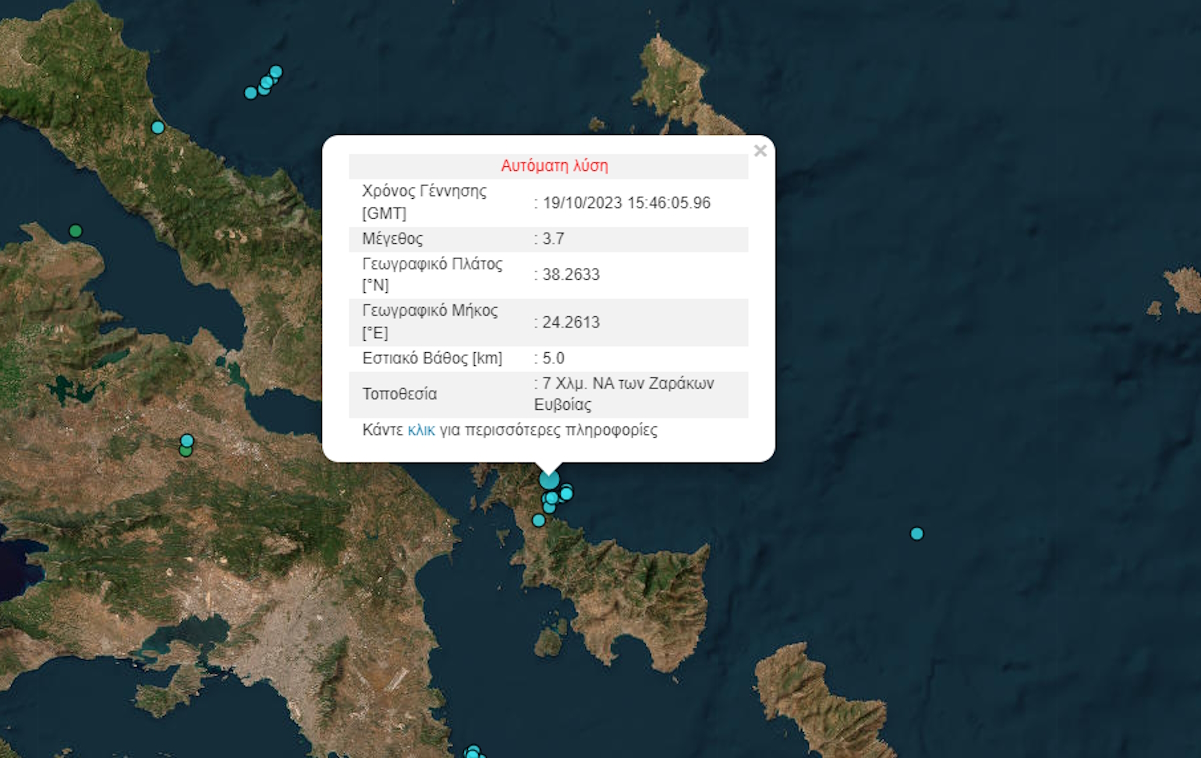Click the cyan marker on northern Evia's coast
The width and height of the screenshot is (1201, 758).
tap(157, 127)
